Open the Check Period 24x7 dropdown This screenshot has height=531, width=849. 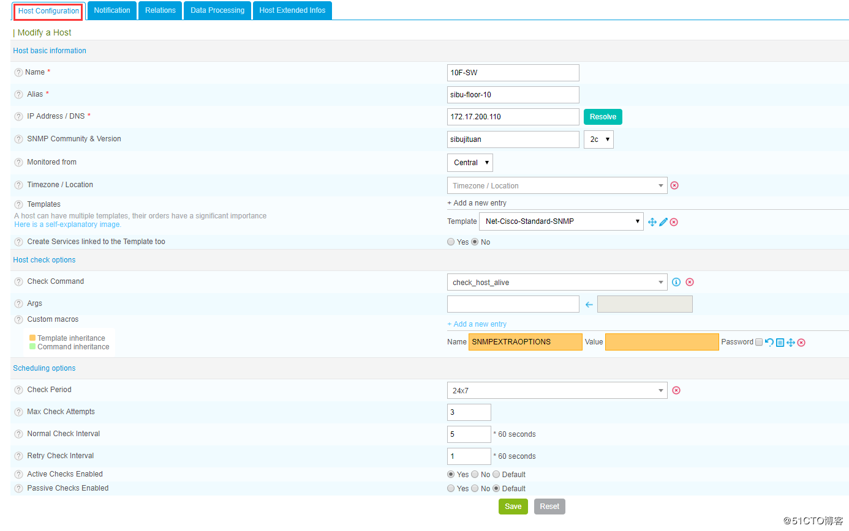coord(557,390)
